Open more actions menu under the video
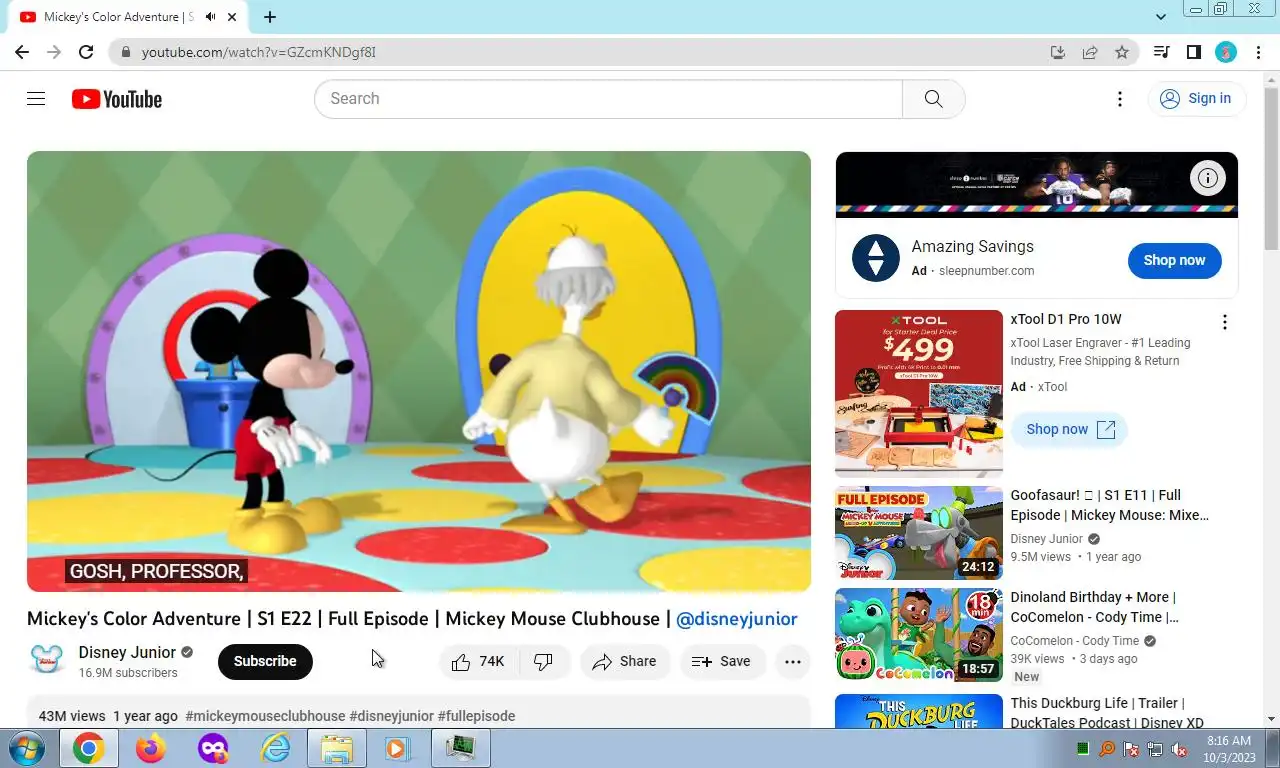Viewport: 1280px width, 768px height. pyautogui.click(x=793, y=661)
